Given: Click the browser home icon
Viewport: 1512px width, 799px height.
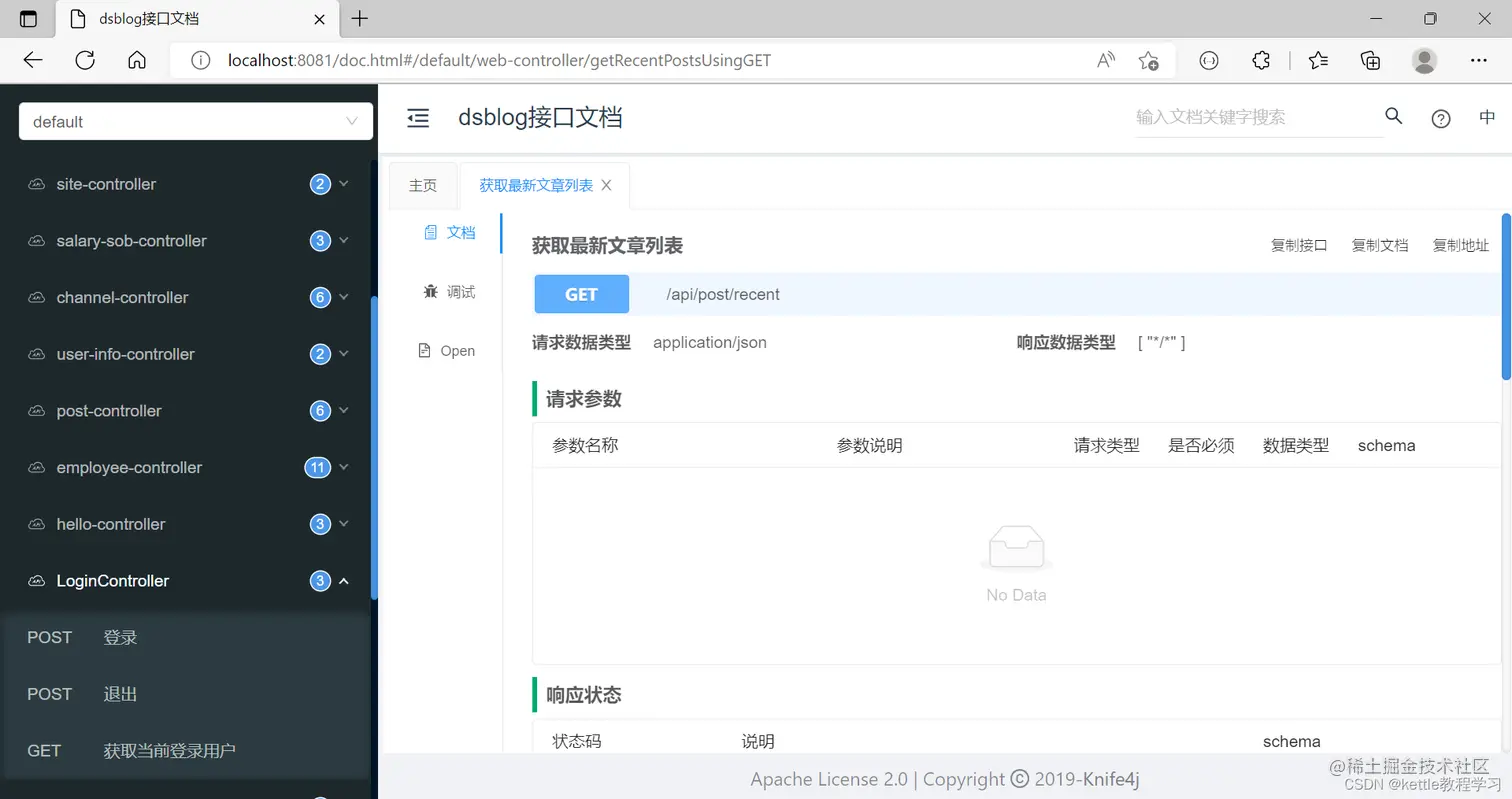Looking at the screenshot, I should tap(138, 60).
